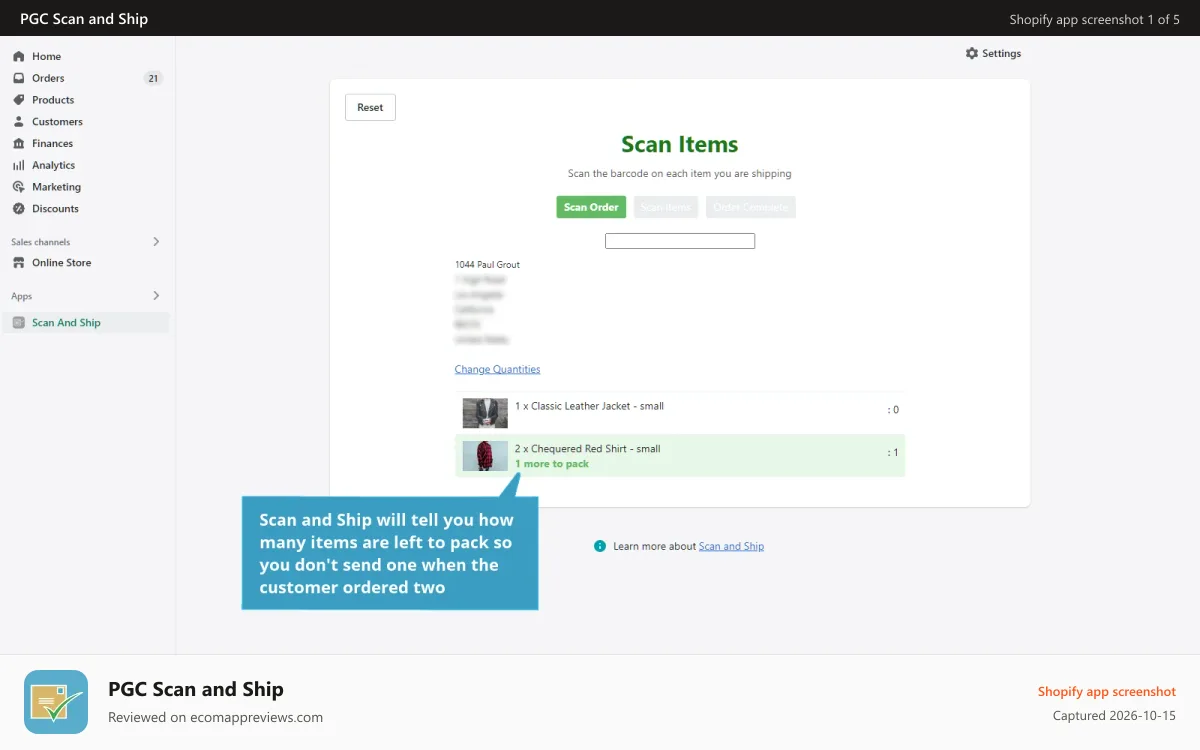This screenshot has height=750, width=1200.
Task: Click the ': 0' count for Leather Jacket
Action: click(893, 410)
